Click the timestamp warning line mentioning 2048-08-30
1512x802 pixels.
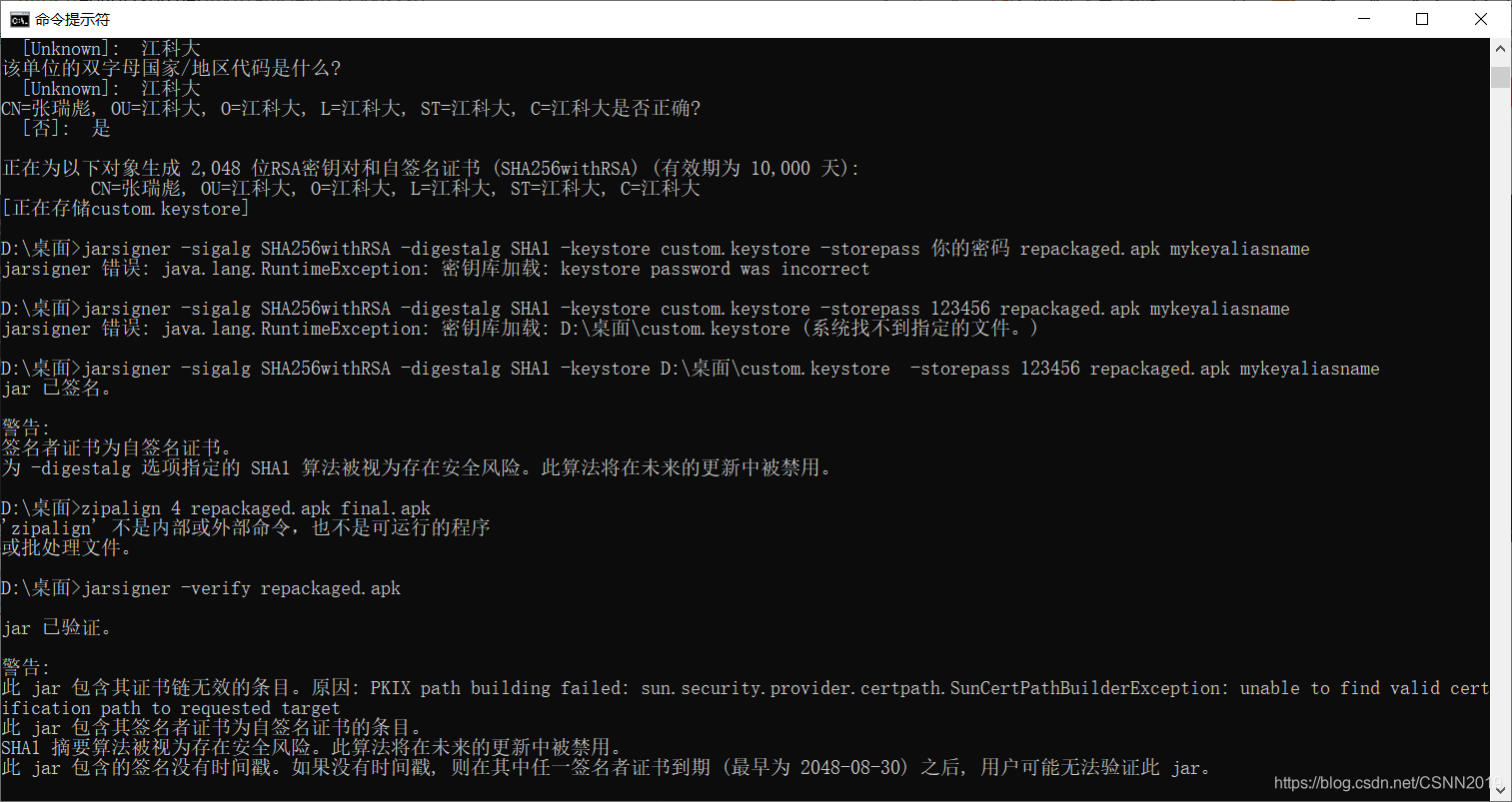click(607, 767)
